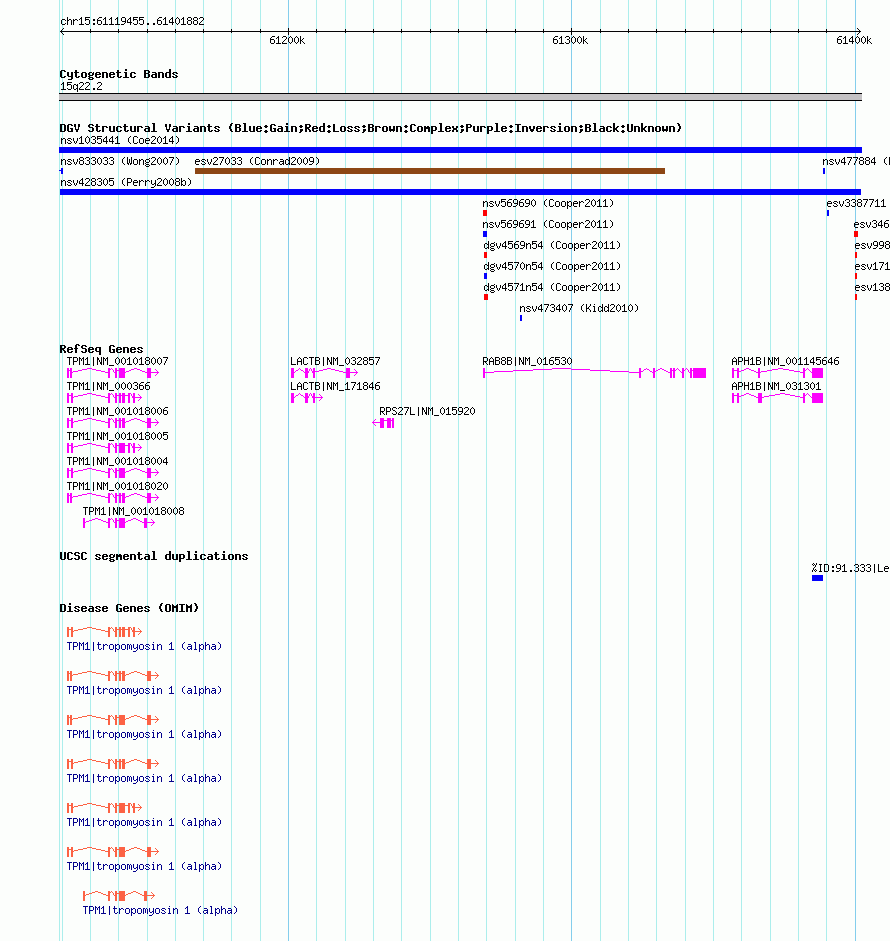The width and height of the screenshot is (890, 941).
Task: Select the Cytogenetic Bands track heading
Action: click(x=119, y=74)
